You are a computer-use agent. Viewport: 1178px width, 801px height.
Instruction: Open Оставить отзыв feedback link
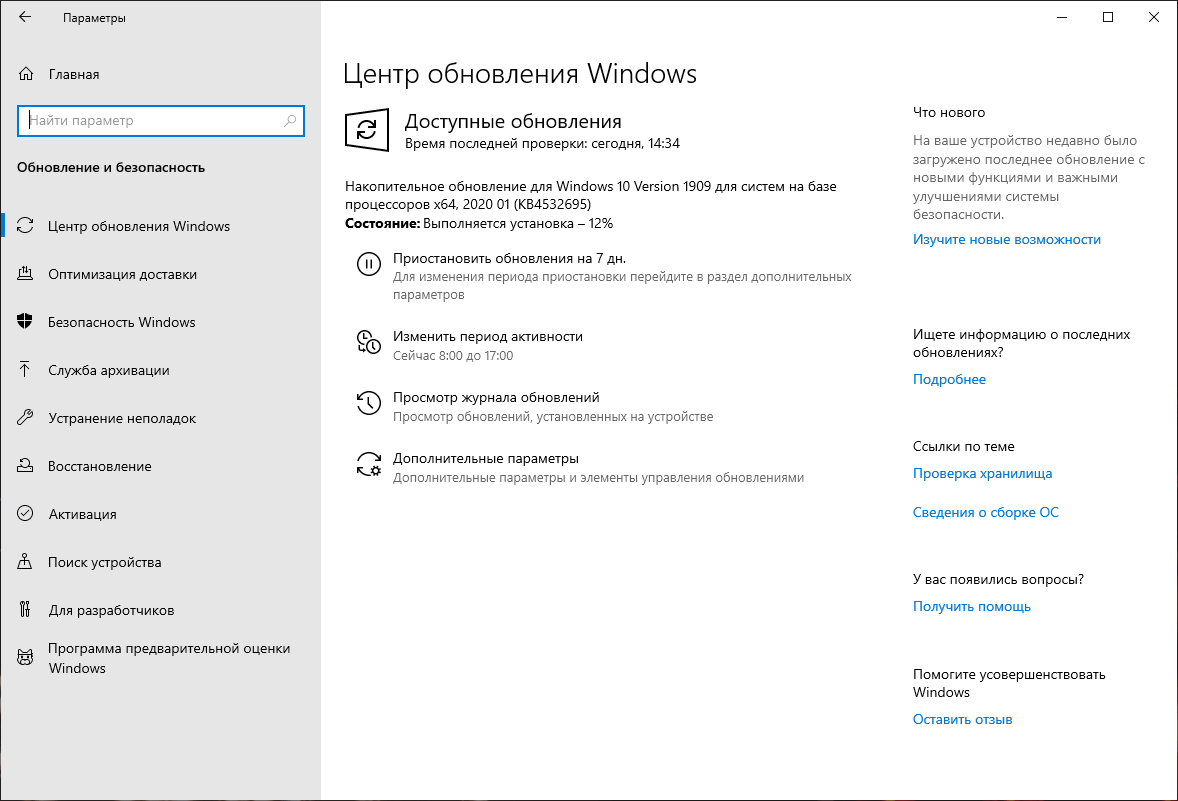[x=962, y=719]
